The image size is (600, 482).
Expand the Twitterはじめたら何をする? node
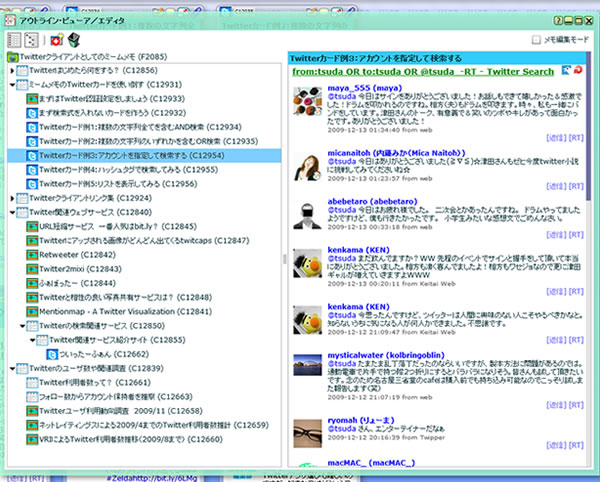pos(10,72)
